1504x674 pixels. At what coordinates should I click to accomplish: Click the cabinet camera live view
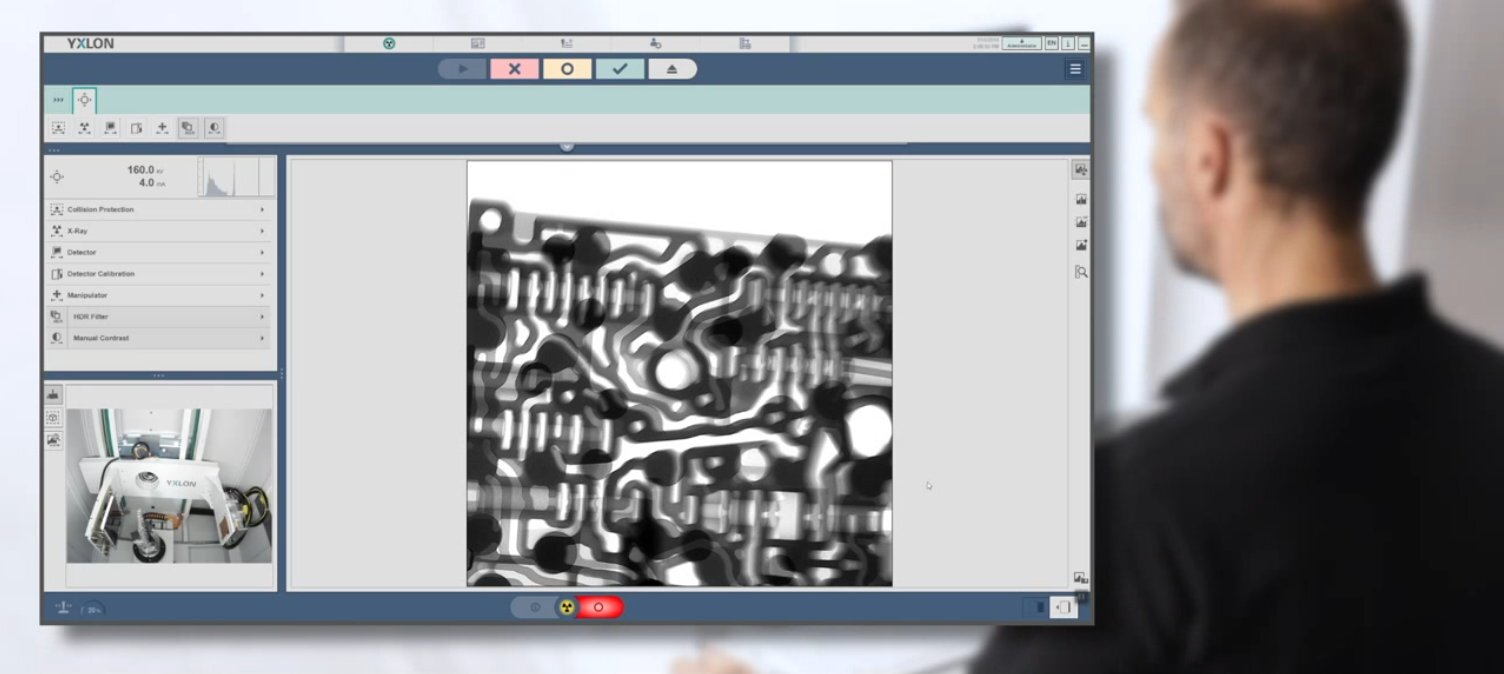(169, 485)
